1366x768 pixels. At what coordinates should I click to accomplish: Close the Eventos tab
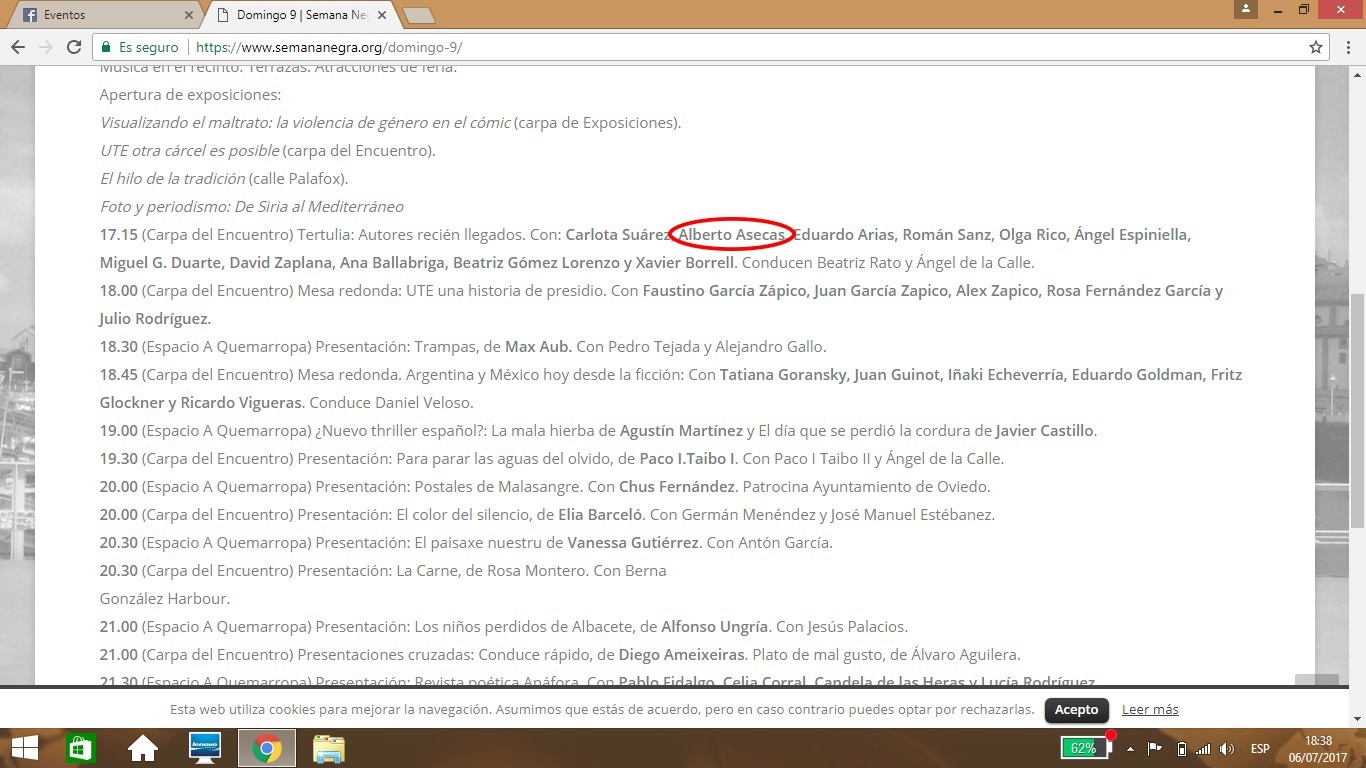pos(190,15)
